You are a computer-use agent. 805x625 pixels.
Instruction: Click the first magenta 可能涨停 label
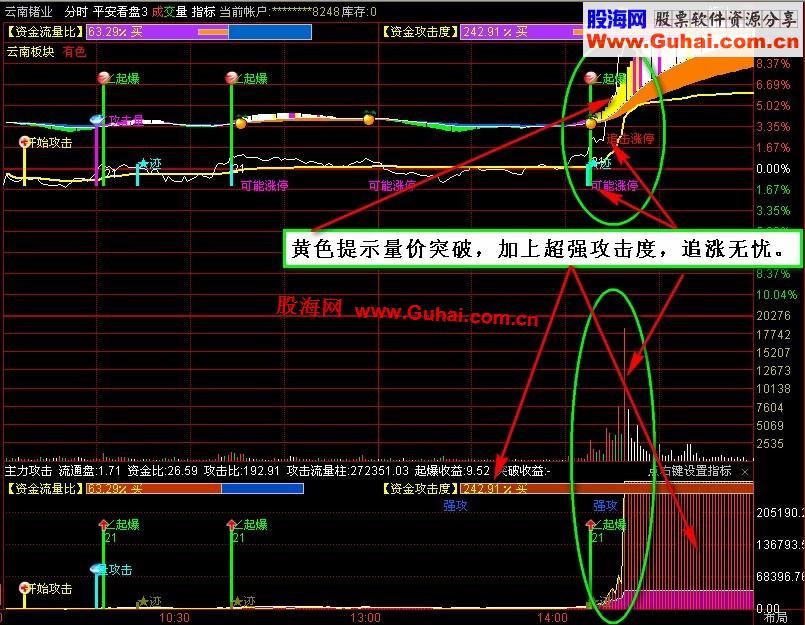[264, 185]
